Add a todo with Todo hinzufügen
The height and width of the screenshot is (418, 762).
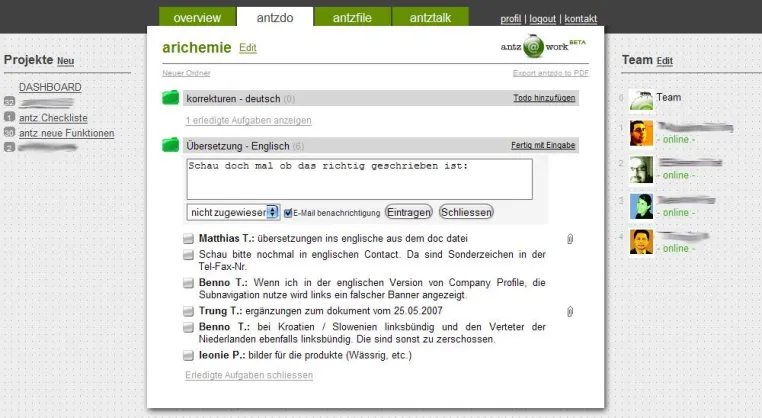(x=544, y=98)
